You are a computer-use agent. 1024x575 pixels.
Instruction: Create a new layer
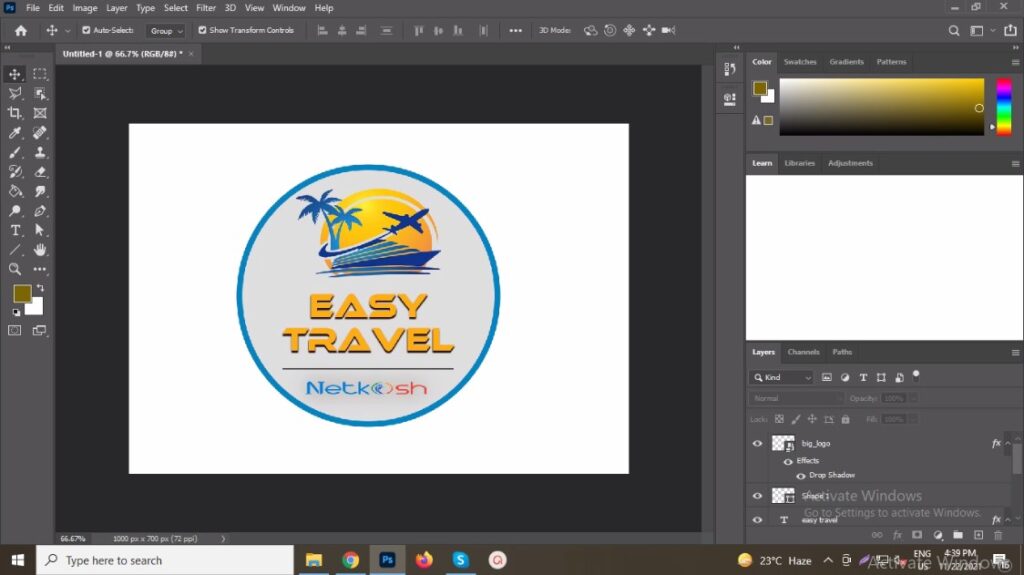click(978, 535)
